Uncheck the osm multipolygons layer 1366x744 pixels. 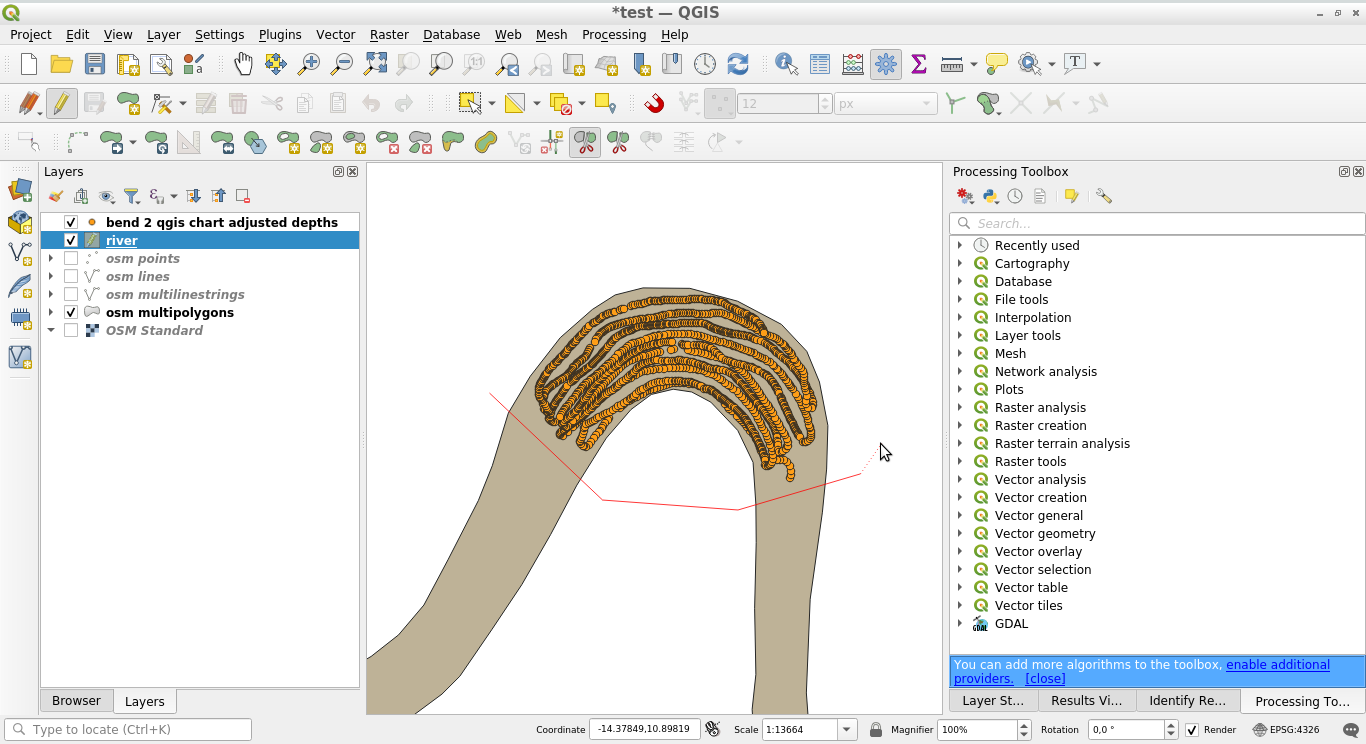pos(71,312)
